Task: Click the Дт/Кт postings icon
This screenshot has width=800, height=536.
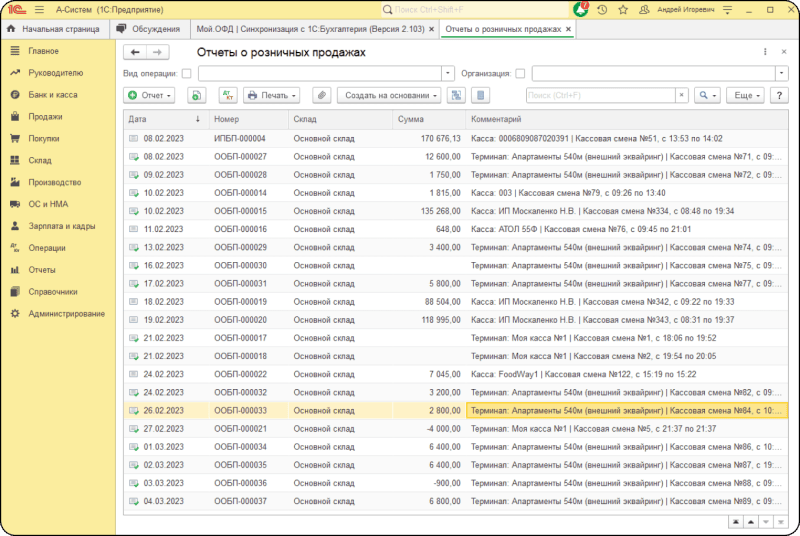Action: pyautogui.click(x=227, y=95)
